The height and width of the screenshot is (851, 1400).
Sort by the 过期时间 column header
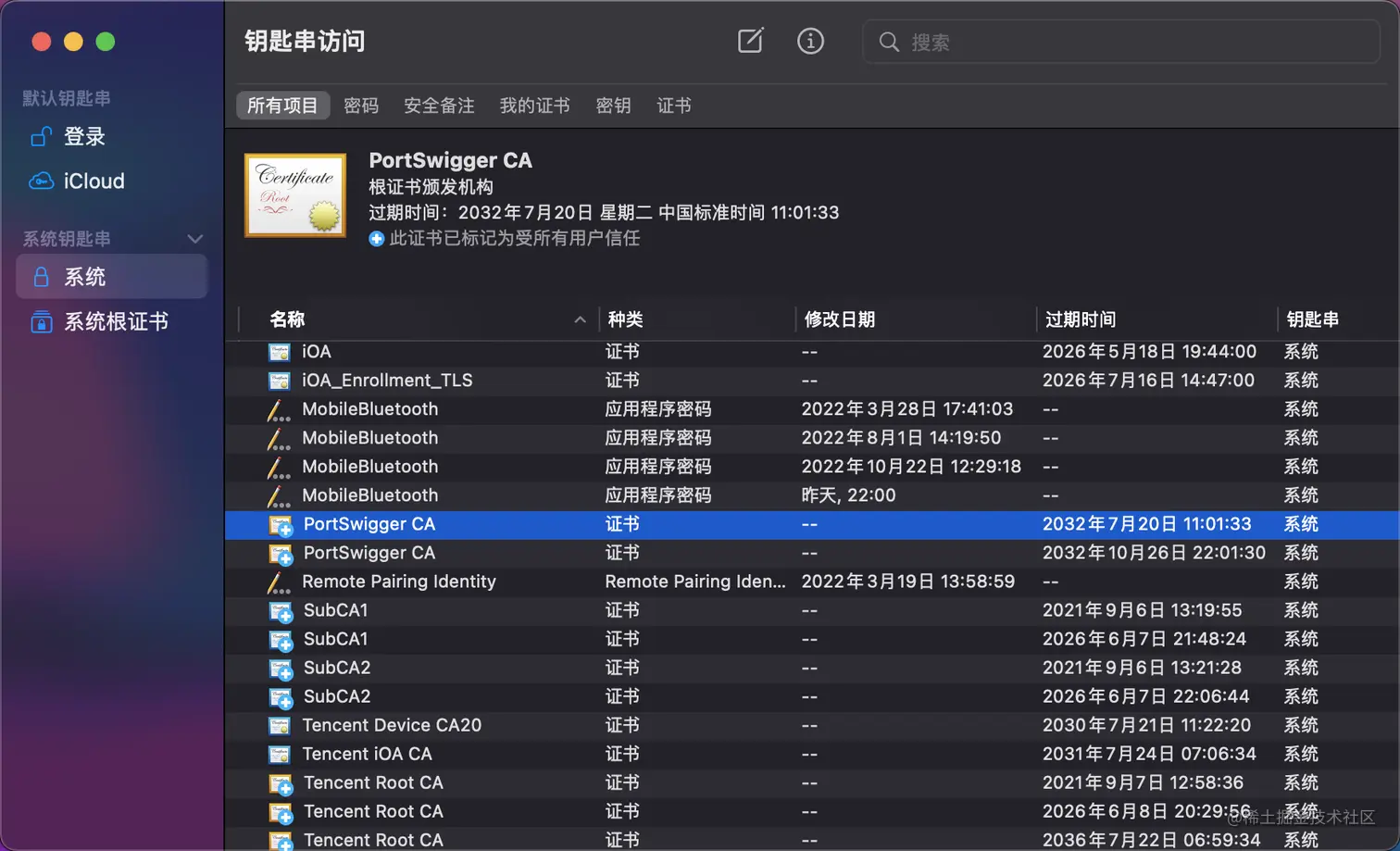click(1156, 319)
